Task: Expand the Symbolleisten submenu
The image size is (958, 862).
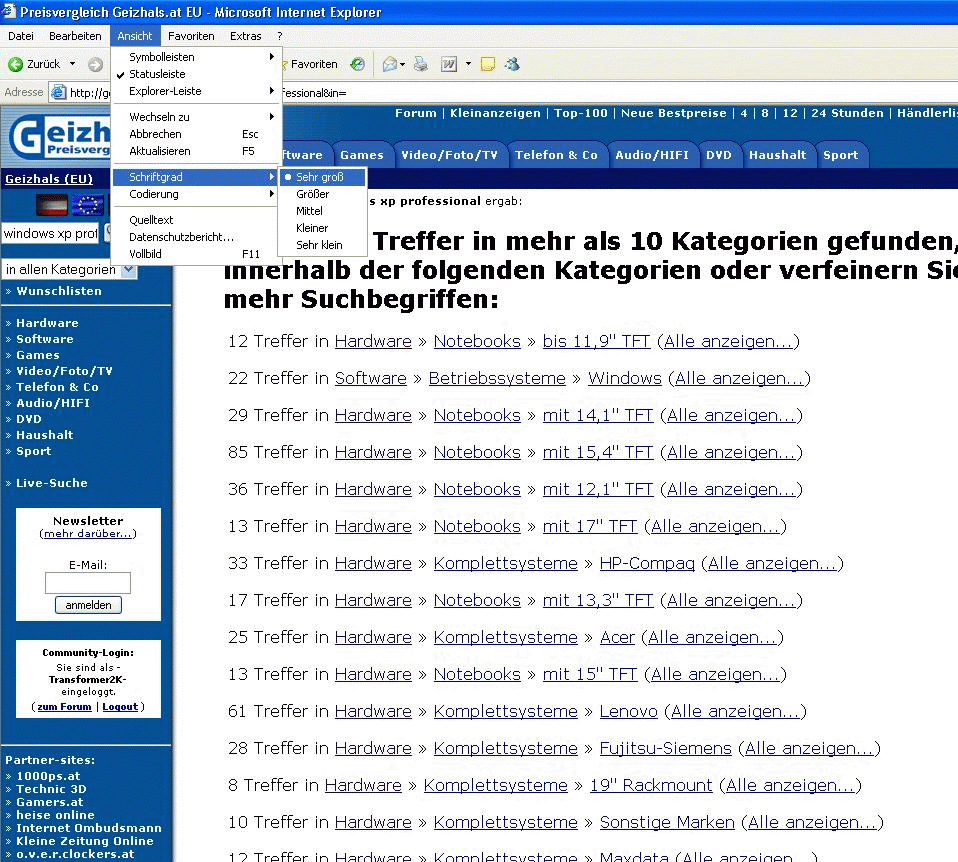Action: [197, 57]
